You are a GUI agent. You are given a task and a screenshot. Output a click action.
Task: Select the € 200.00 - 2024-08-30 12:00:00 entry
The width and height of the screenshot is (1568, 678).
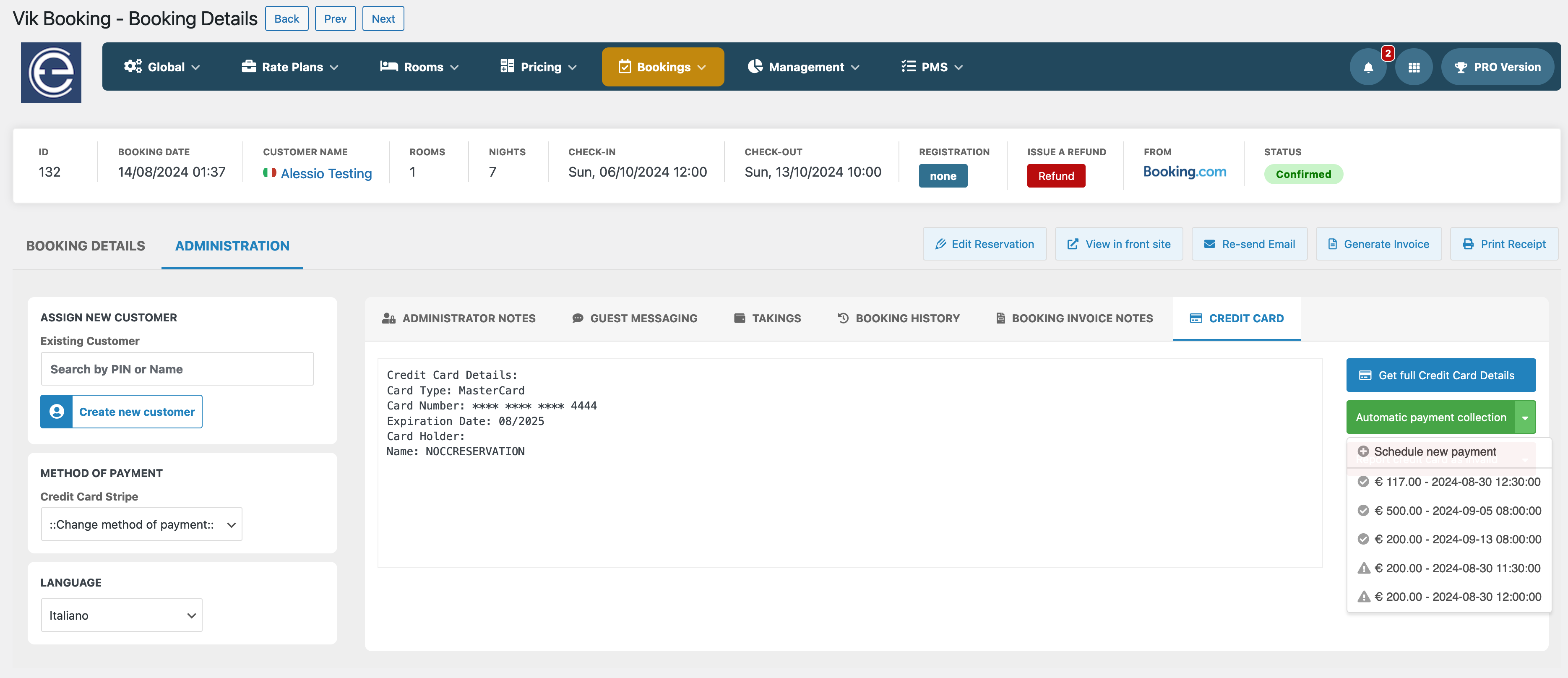point(1449,597)
